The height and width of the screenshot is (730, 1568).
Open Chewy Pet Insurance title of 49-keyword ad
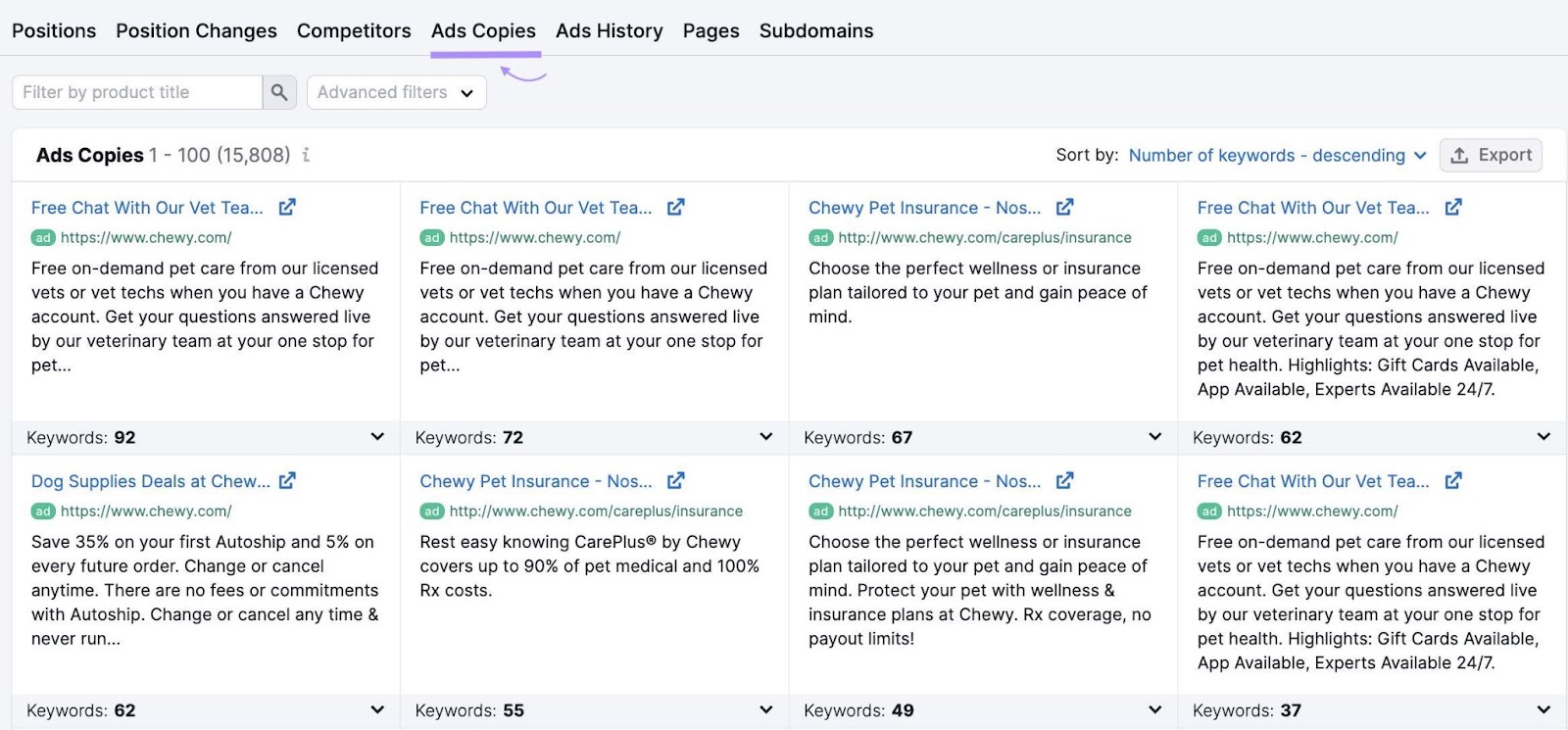coord(924,481)
